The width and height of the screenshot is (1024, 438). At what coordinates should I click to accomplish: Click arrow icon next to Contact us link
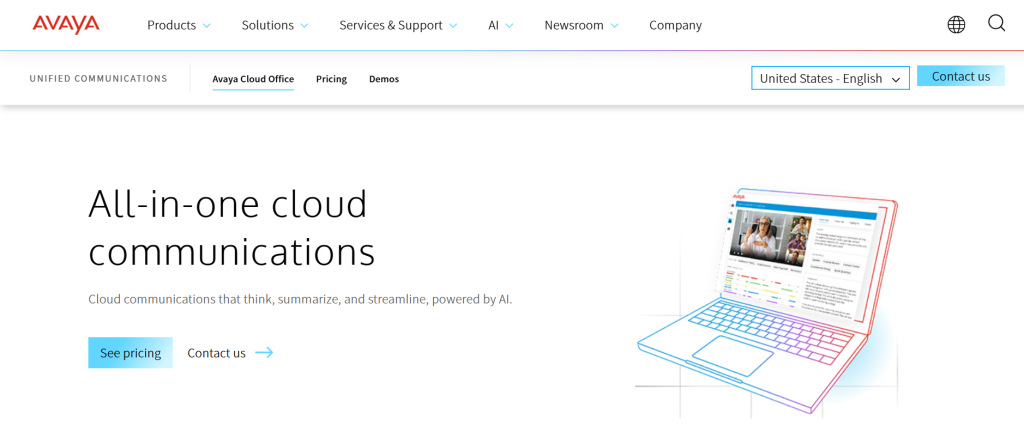point(264,353)
